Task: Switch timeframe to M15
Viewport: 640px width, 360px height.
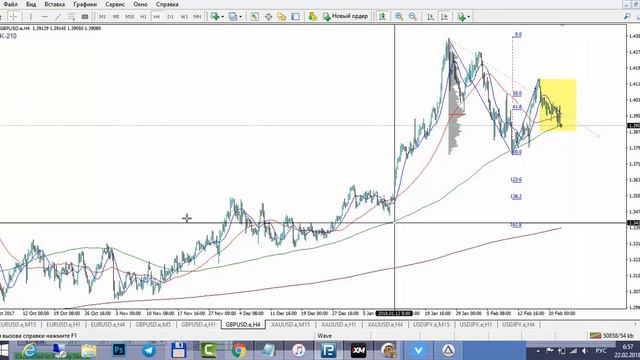Action: [129, 16]
